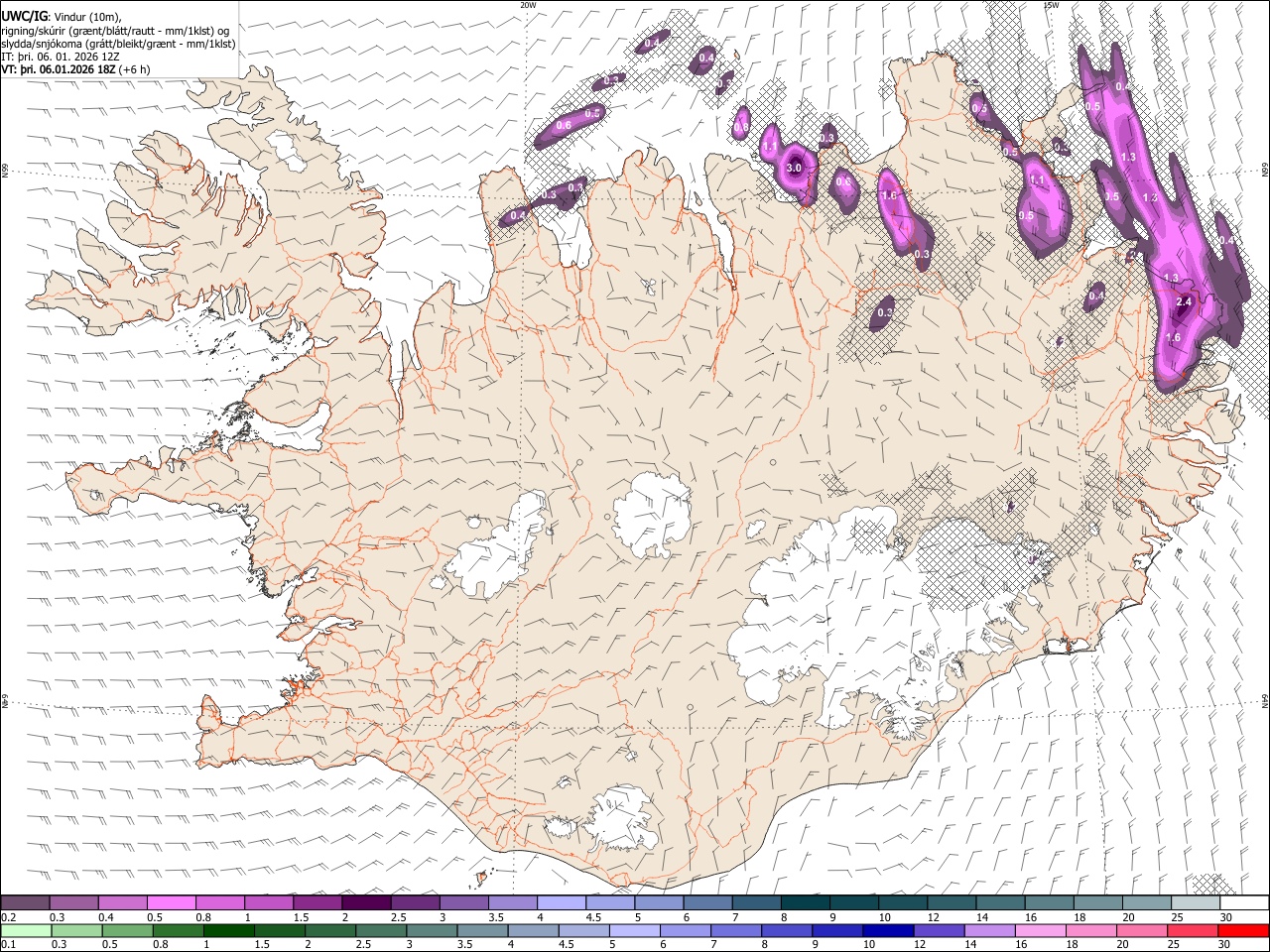Click the 15W longitude label at the top
Screen dimensions: 1270x952
tap(1051, 5)
